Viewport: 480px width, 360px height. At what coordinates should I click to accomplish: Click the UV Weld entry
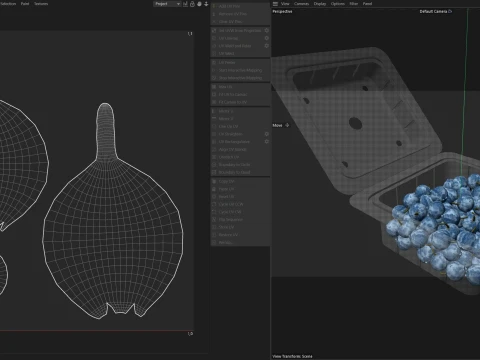(240, 53)
